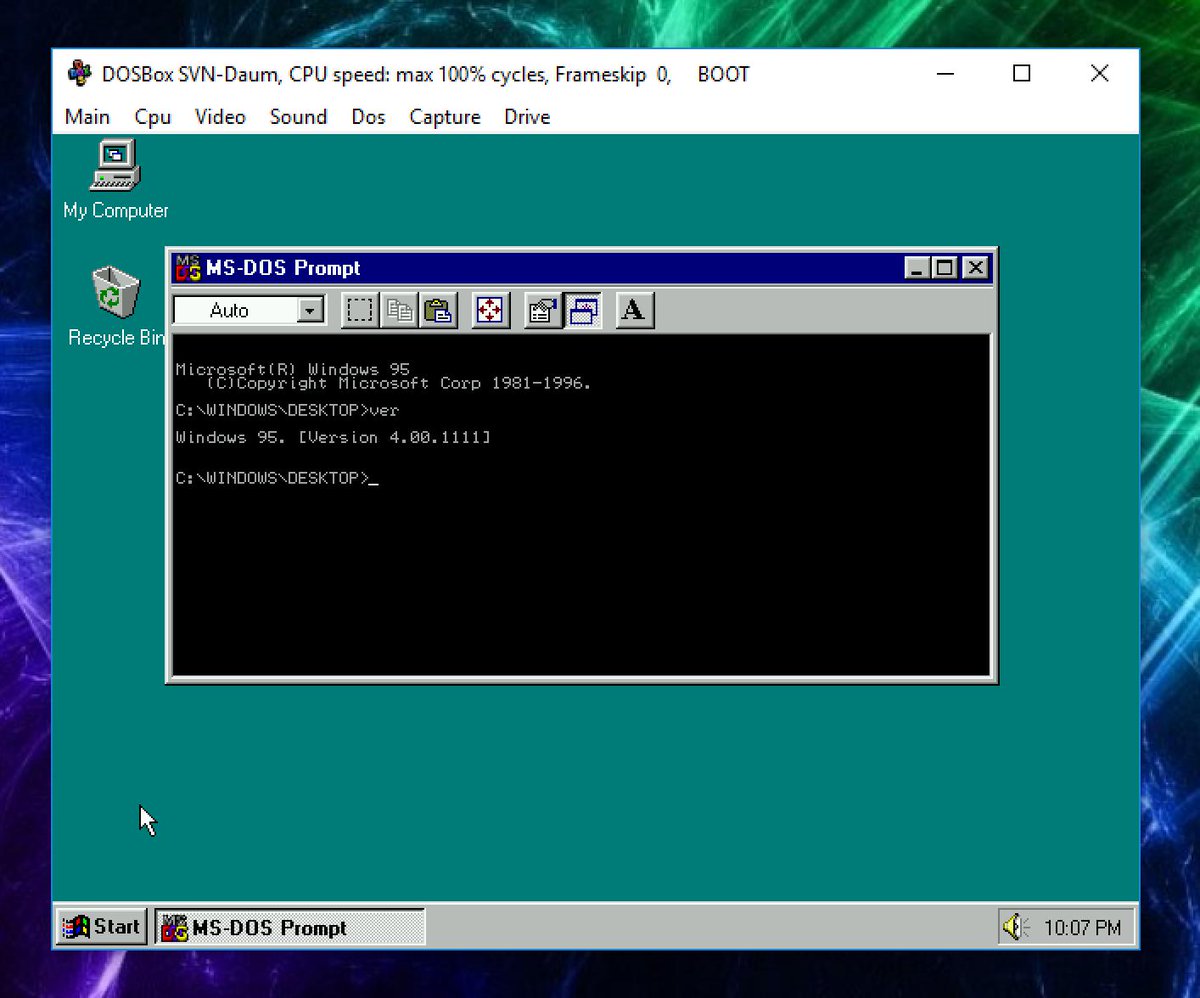This screenshot has width=1200, height=998.
Task: Click the 'ver' command line text
Action: (x=385, y=410)
